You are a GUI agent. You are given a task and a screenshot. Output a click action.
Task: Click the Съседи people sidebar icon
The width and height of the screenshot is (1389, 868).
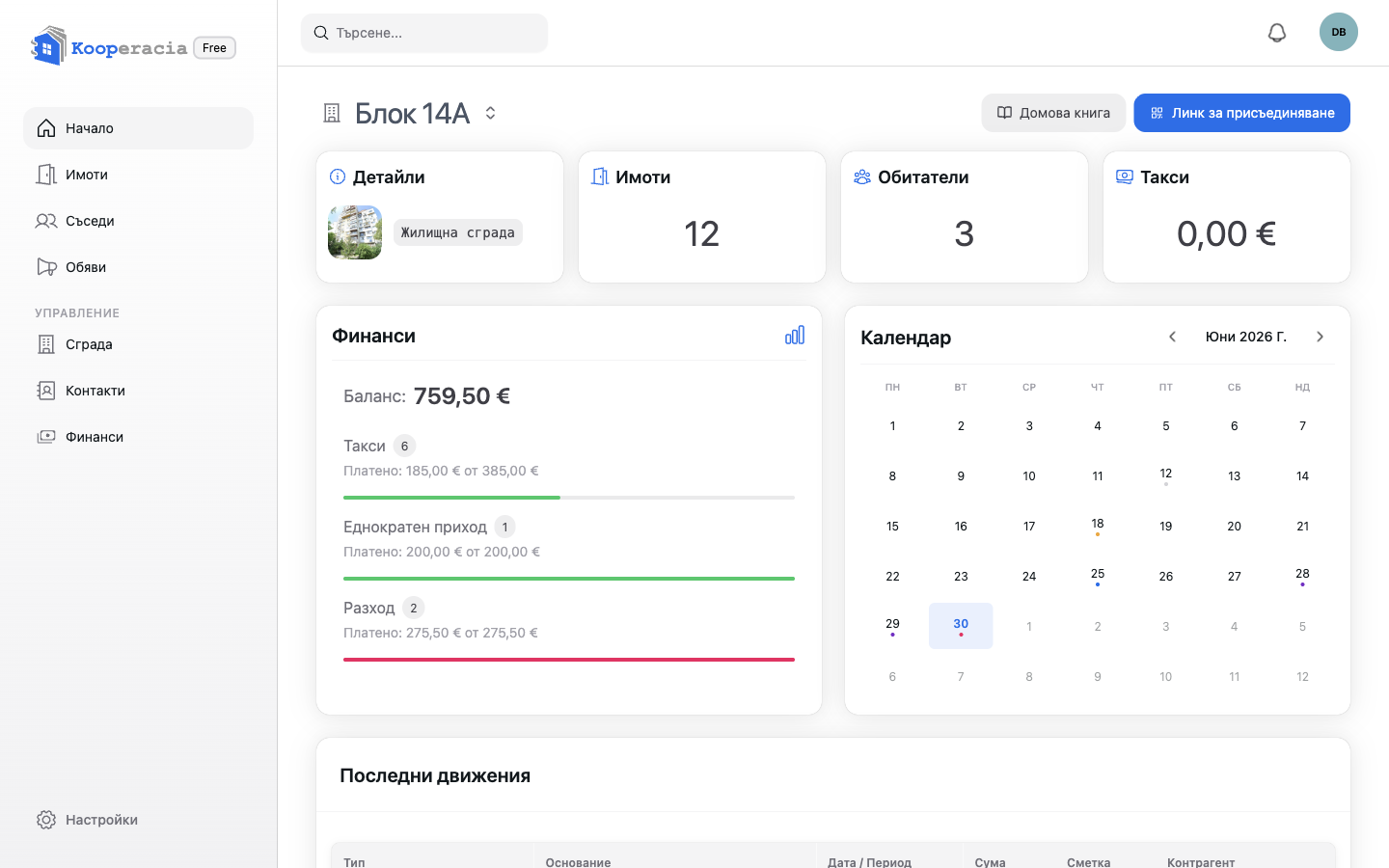pos(46,221)
